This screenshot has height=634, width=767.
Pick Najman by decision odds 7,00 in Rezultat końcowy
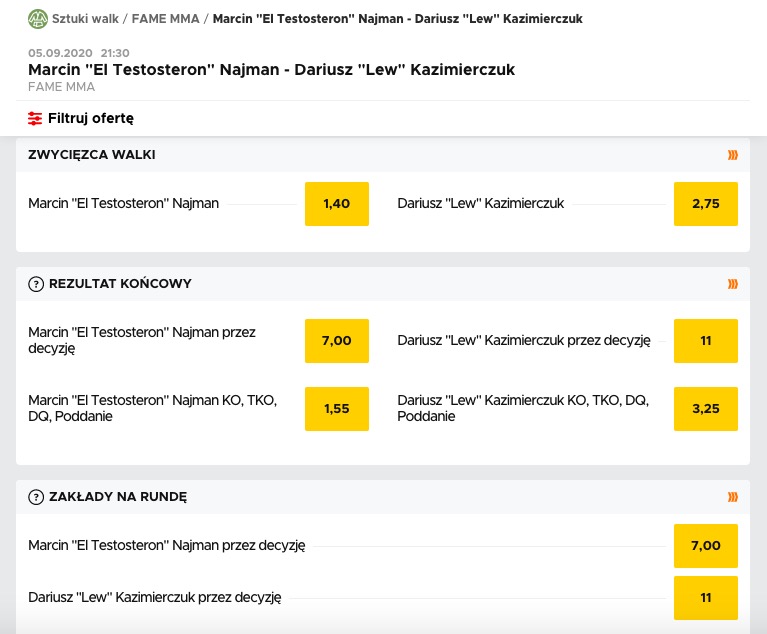[337, 341]
